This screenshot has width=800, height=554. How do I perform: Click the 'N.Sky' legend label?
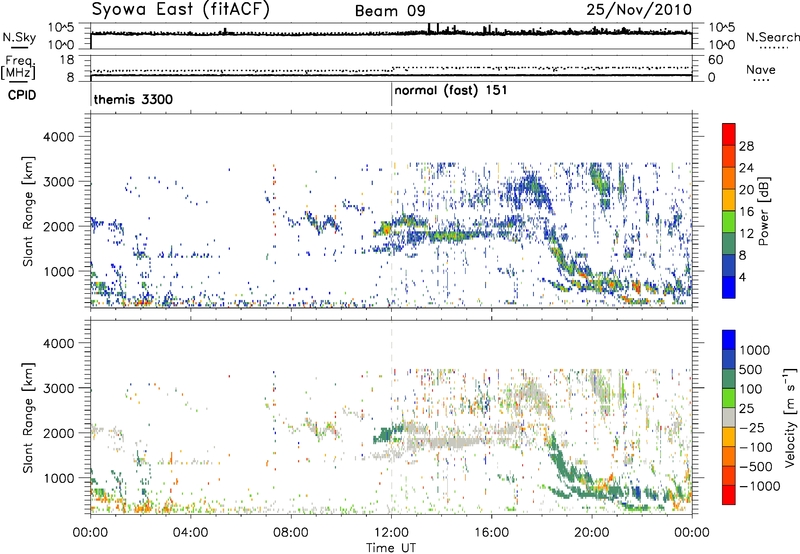pyautogui.click(x=19, y=37)
